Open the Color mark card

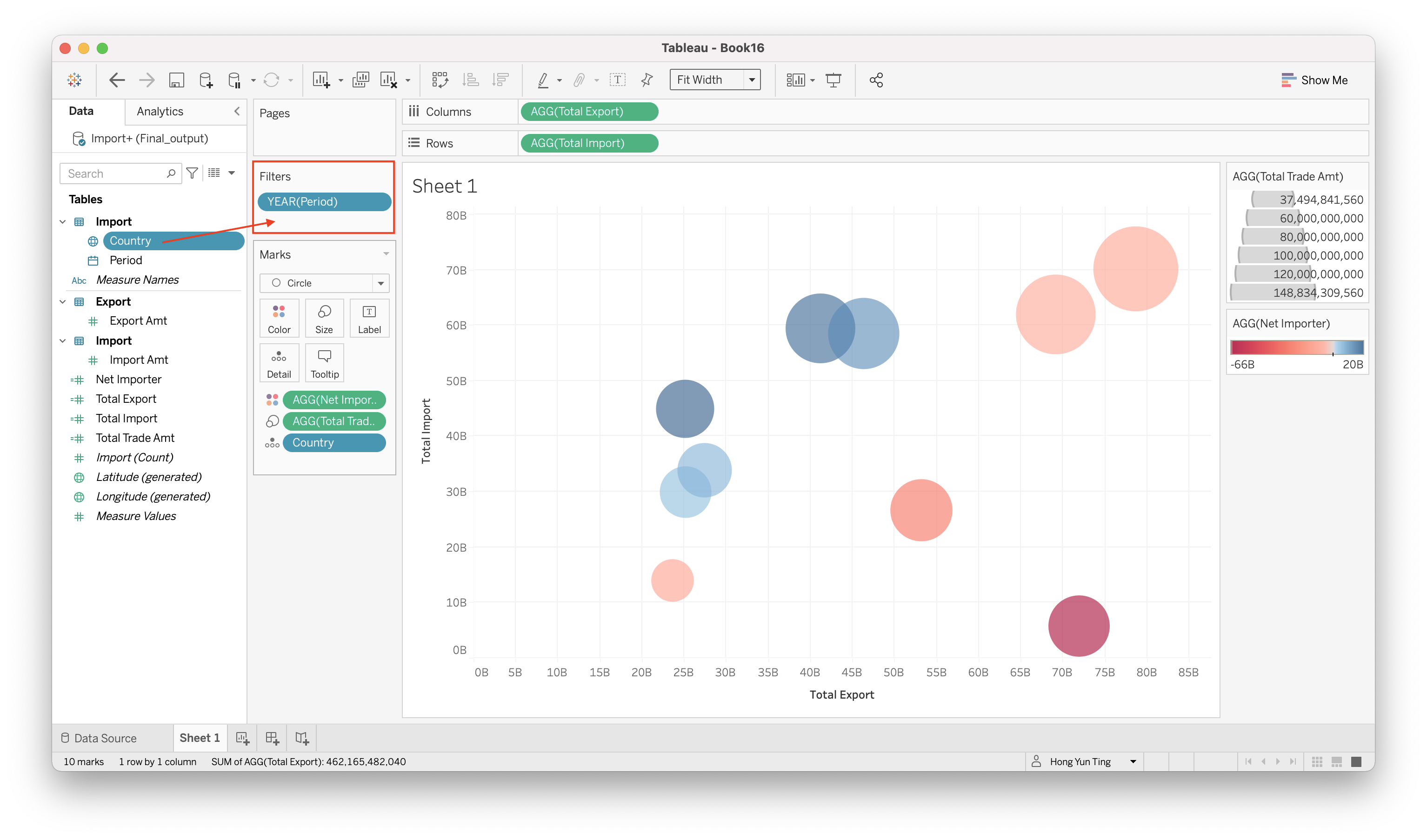point(279,318)
